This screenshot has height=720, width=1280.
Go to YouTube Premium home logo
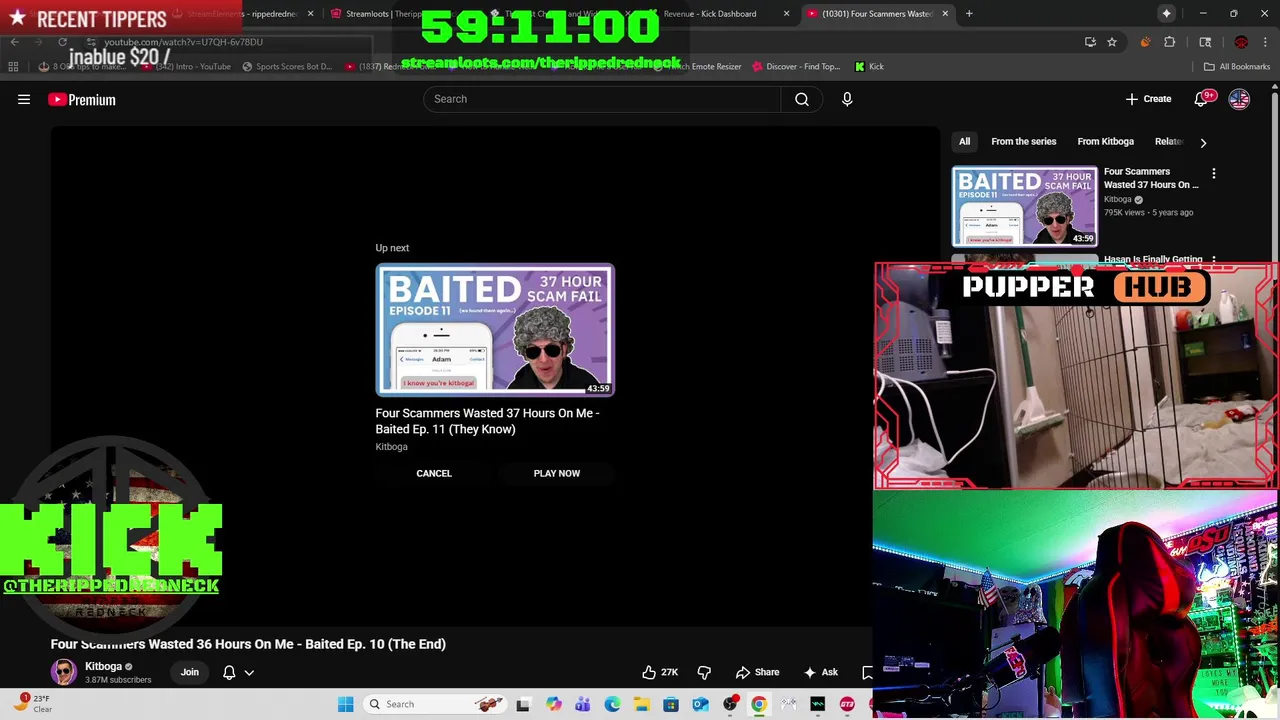tap(82, 99)
